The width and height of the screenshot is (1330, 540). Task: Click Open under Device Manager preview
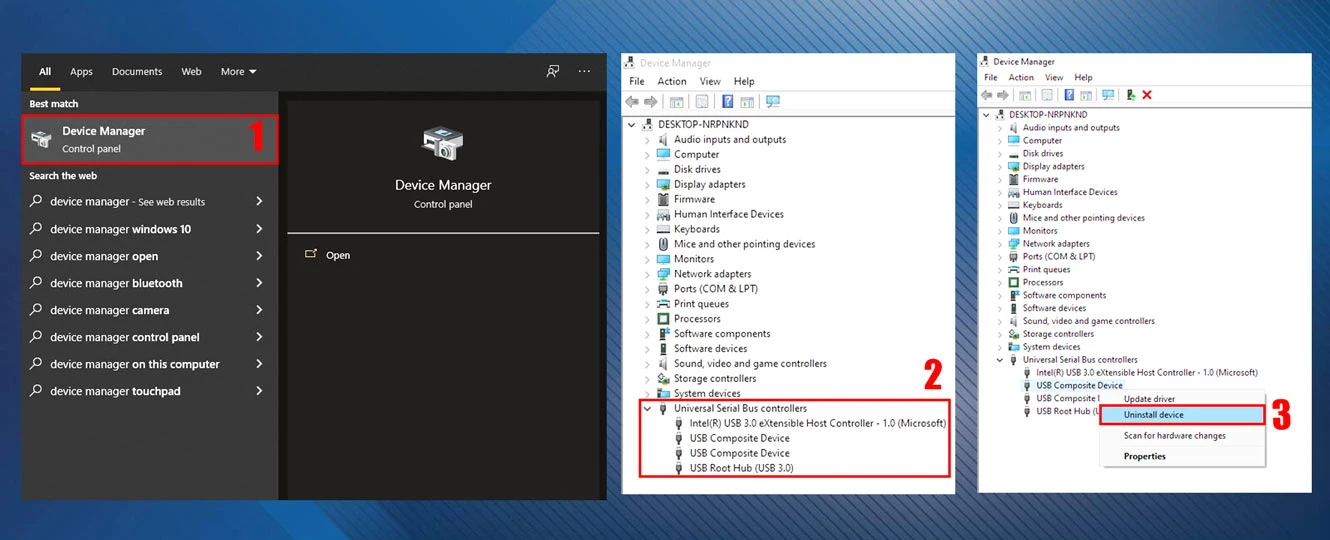(338, 255)
